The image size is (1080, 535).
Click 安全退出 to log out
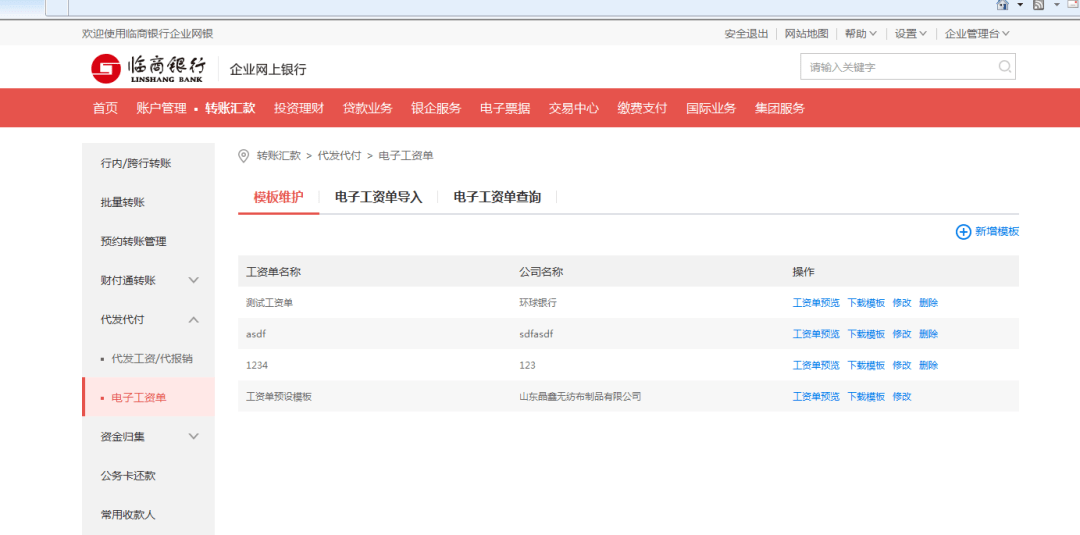click(746, 34)
